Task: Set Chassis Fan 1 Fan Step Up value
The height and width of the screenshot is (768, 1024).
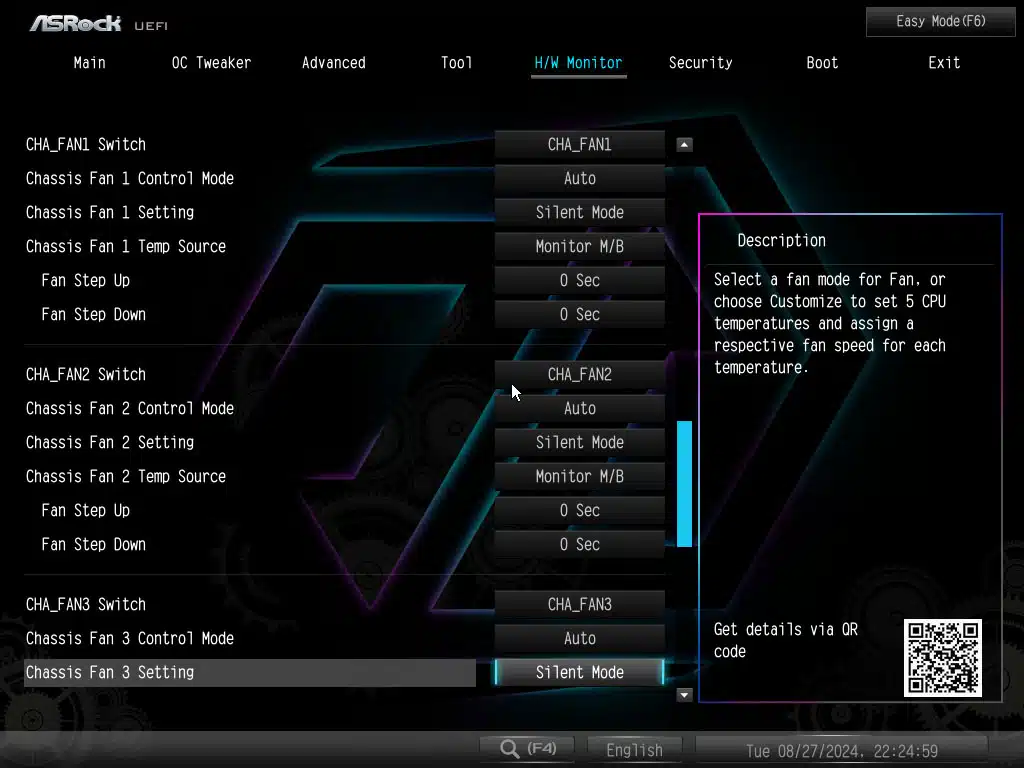Action: coord(579,281)
